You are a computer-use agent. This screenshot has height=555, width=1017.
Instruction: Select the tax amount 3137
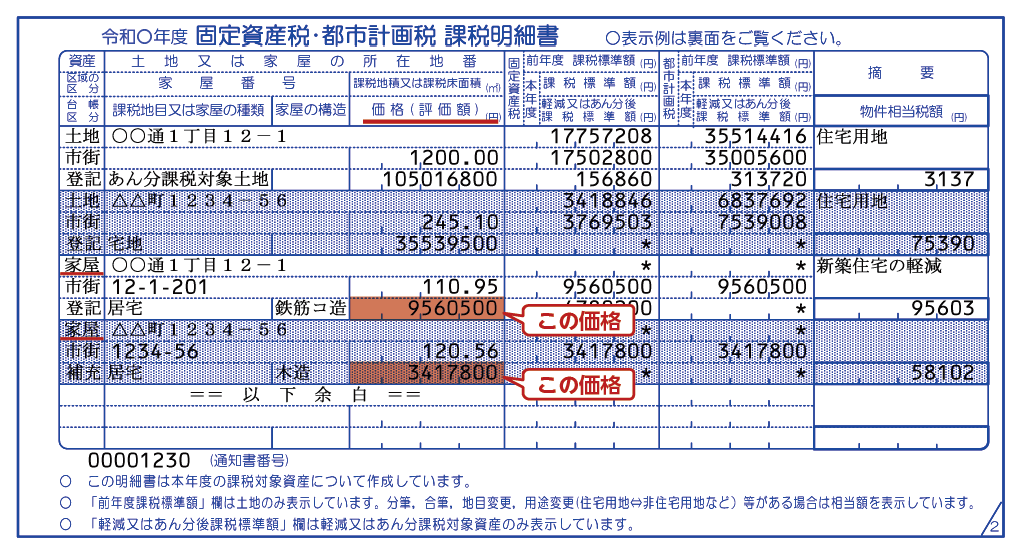point(949,180)
